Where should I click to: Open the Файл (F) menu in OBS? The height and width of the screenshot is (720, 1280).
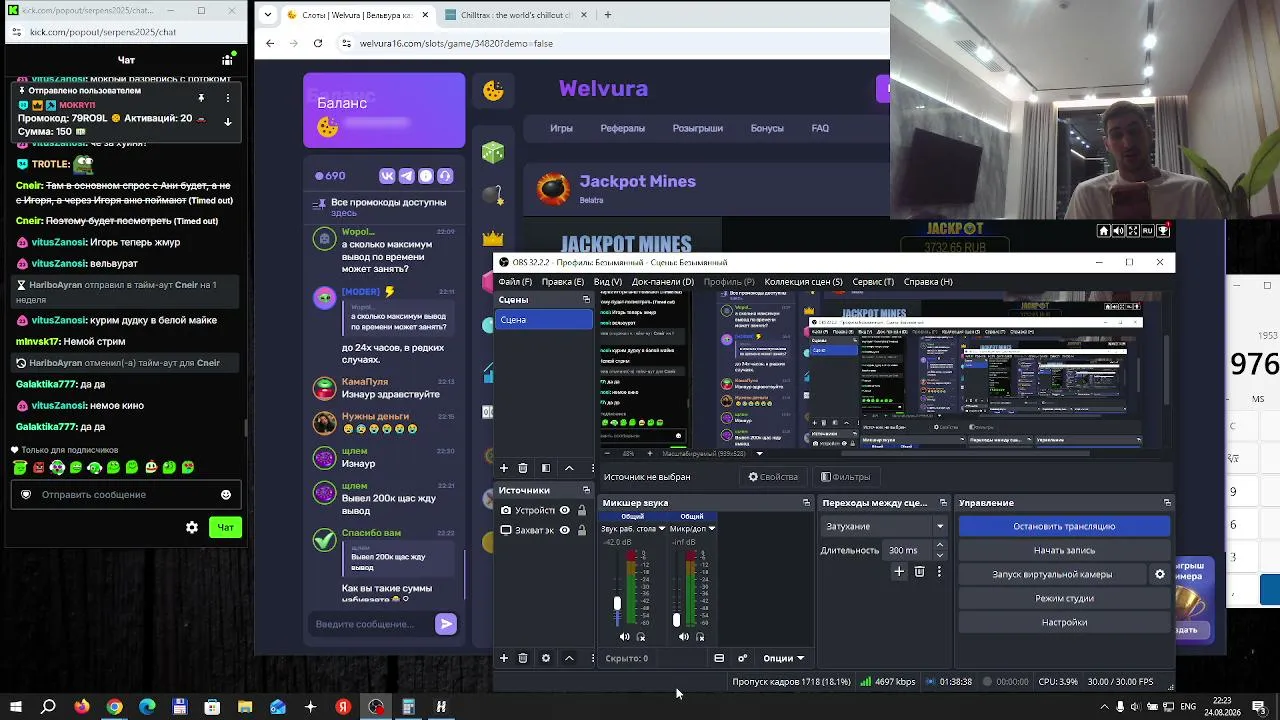click(x=515, y=282)
